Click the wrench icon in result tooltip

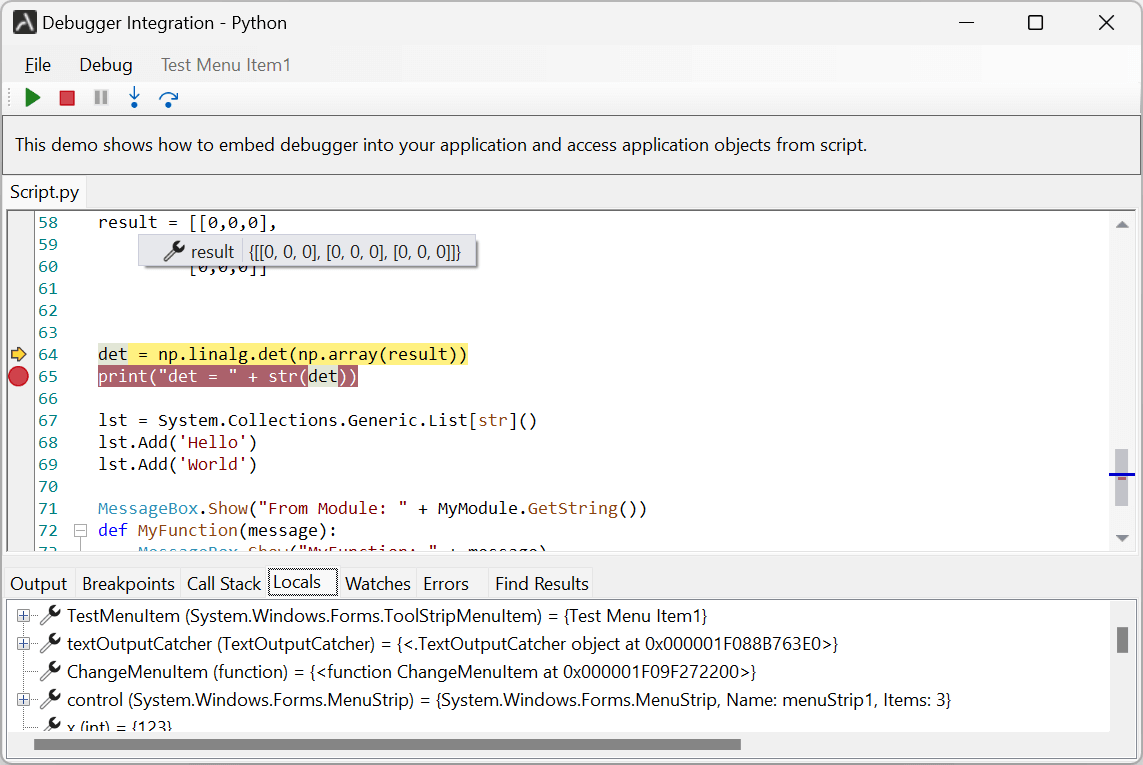tap(174, 252)
